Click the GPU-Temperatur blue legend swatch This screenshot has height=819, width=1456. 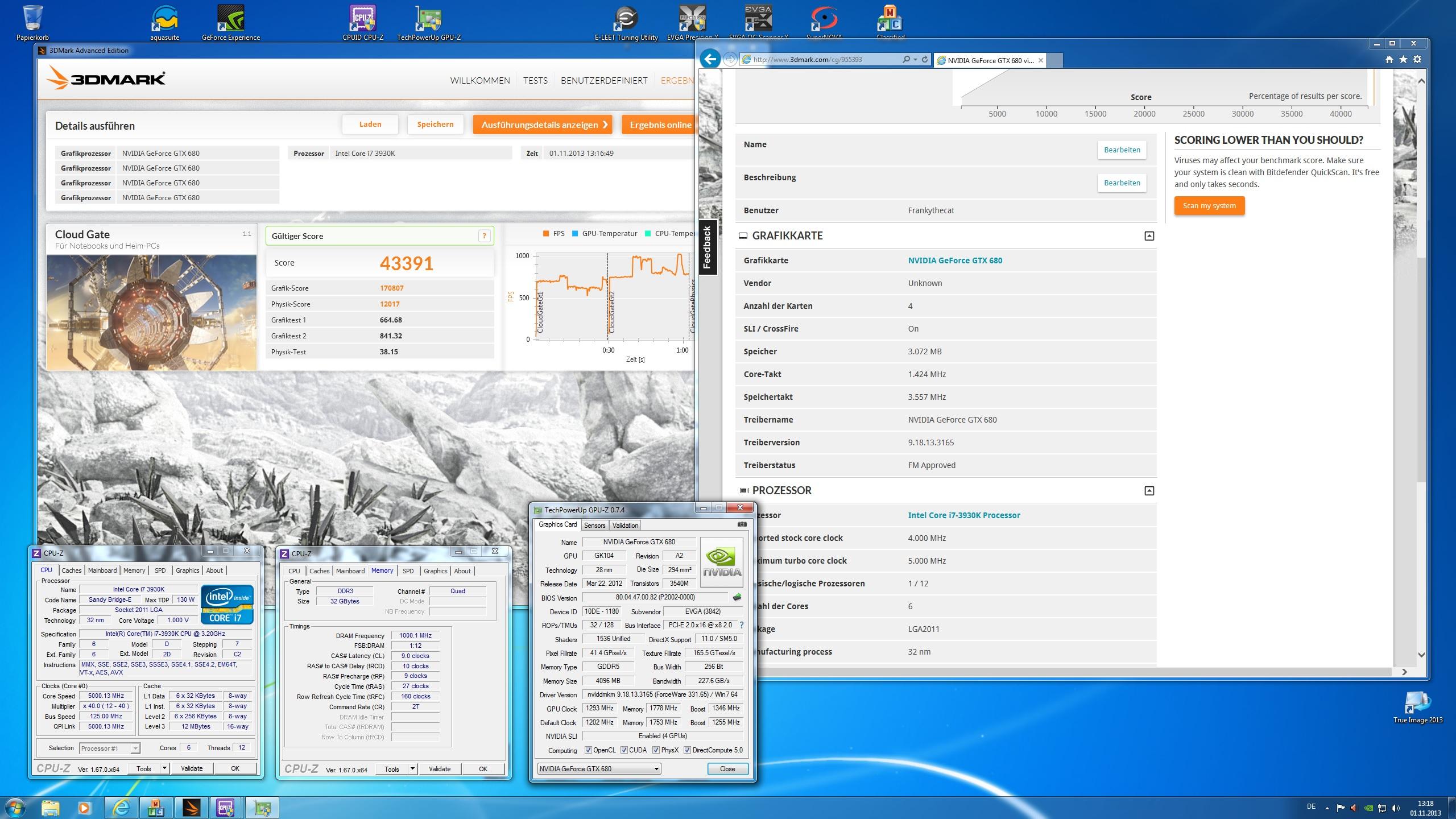click(x=575, y=233)
